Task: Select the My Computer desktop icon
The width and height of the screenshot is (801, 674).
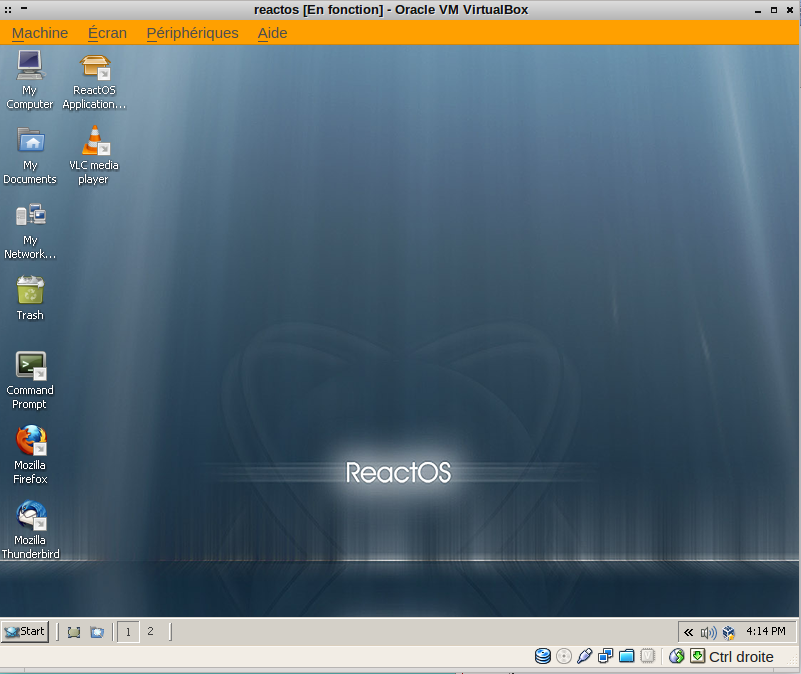Action: point(30,80)
